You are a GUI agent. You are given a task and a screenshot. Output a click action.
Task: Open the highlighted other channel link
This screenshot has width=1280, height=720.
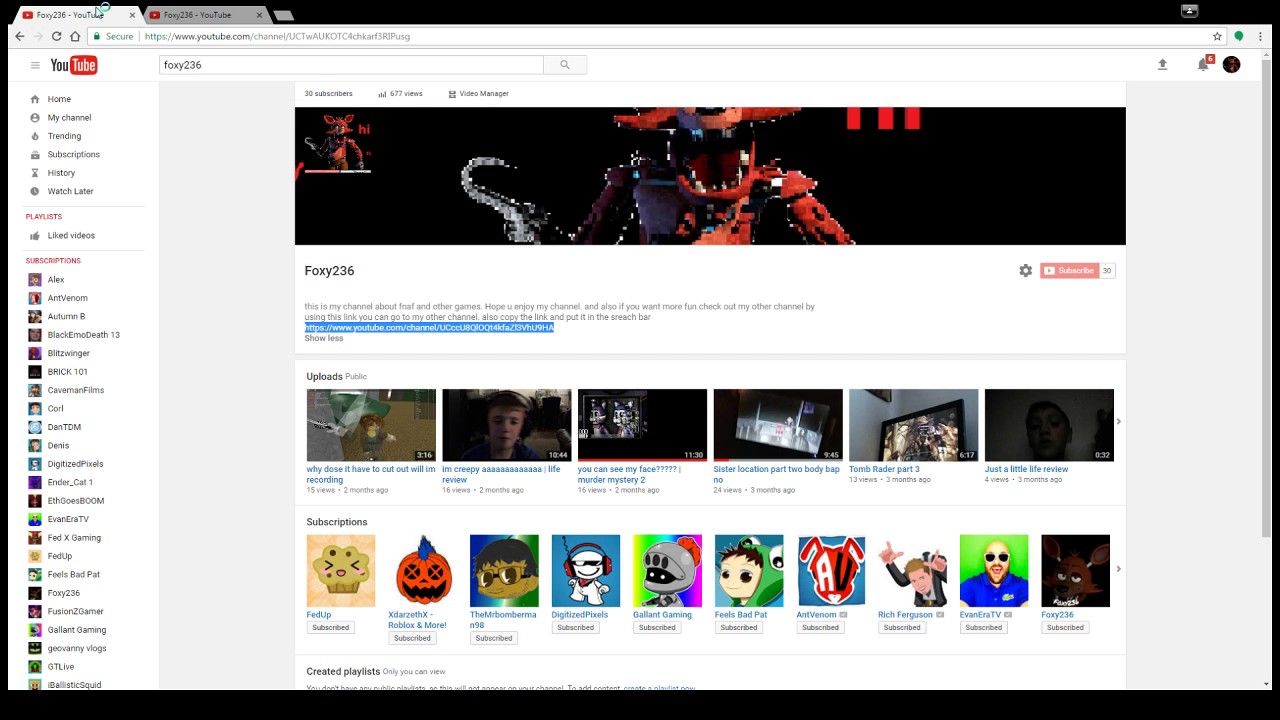(x=429, y=328)
